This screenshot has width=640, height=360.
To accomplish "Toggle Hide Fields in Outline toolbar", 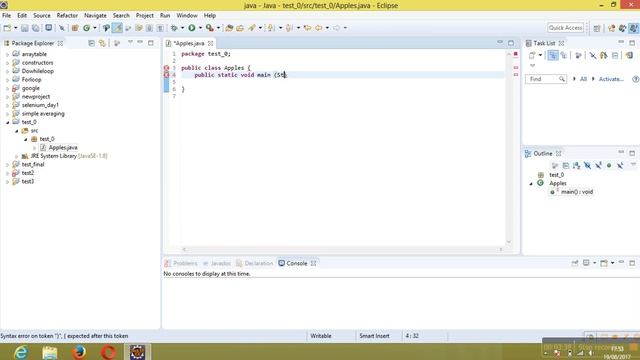I will (x=587, y=165).
